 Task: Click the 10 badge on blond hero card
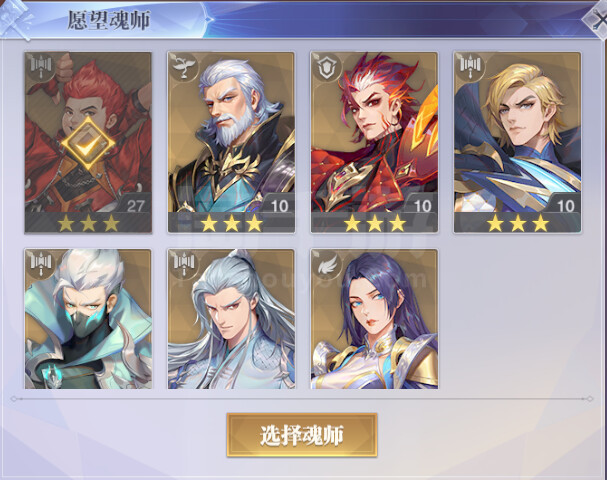pos(565,206)
